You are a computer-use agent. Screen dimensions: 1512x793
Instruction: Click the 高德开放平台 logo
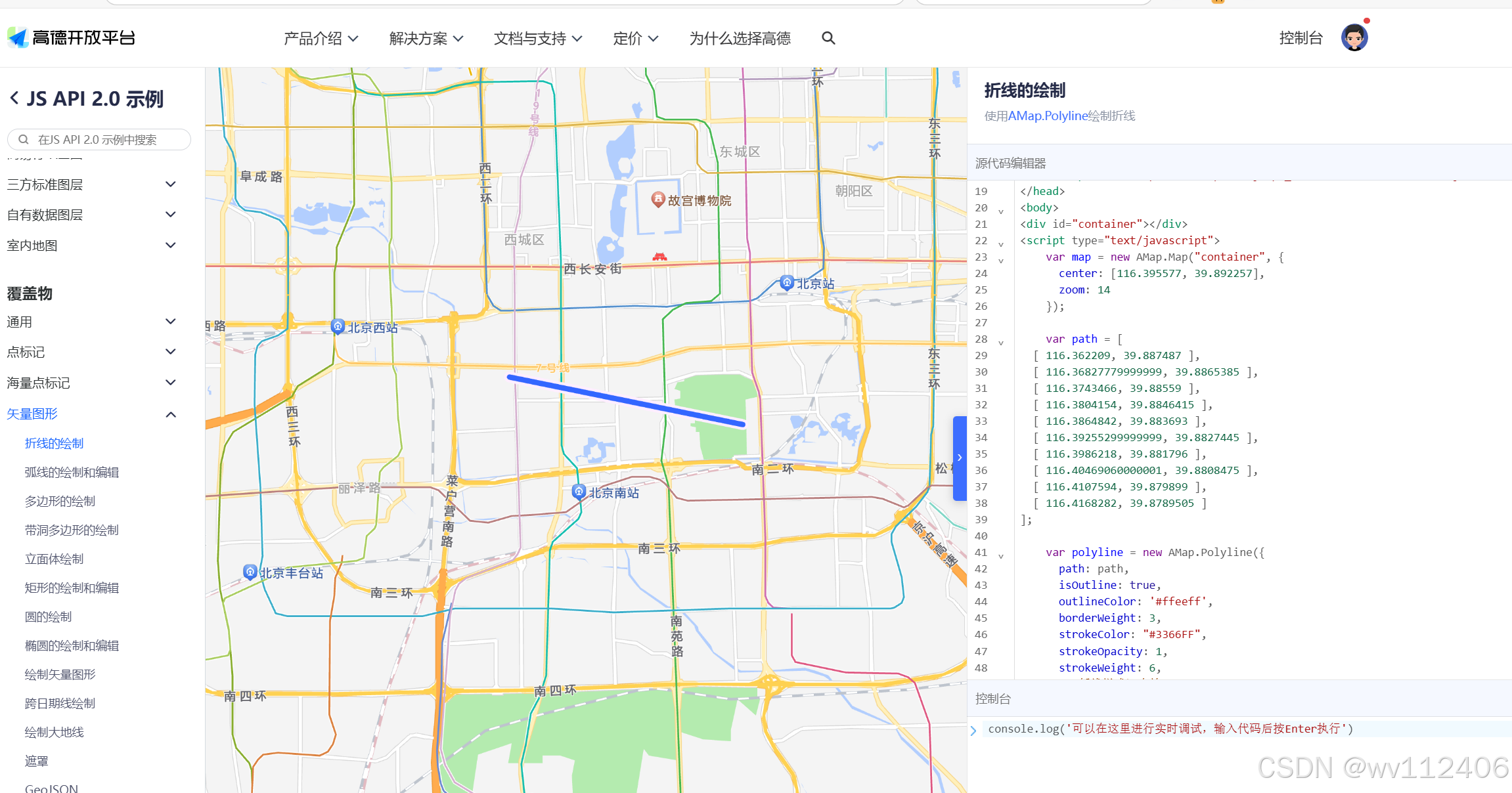(x=71, y=38)
